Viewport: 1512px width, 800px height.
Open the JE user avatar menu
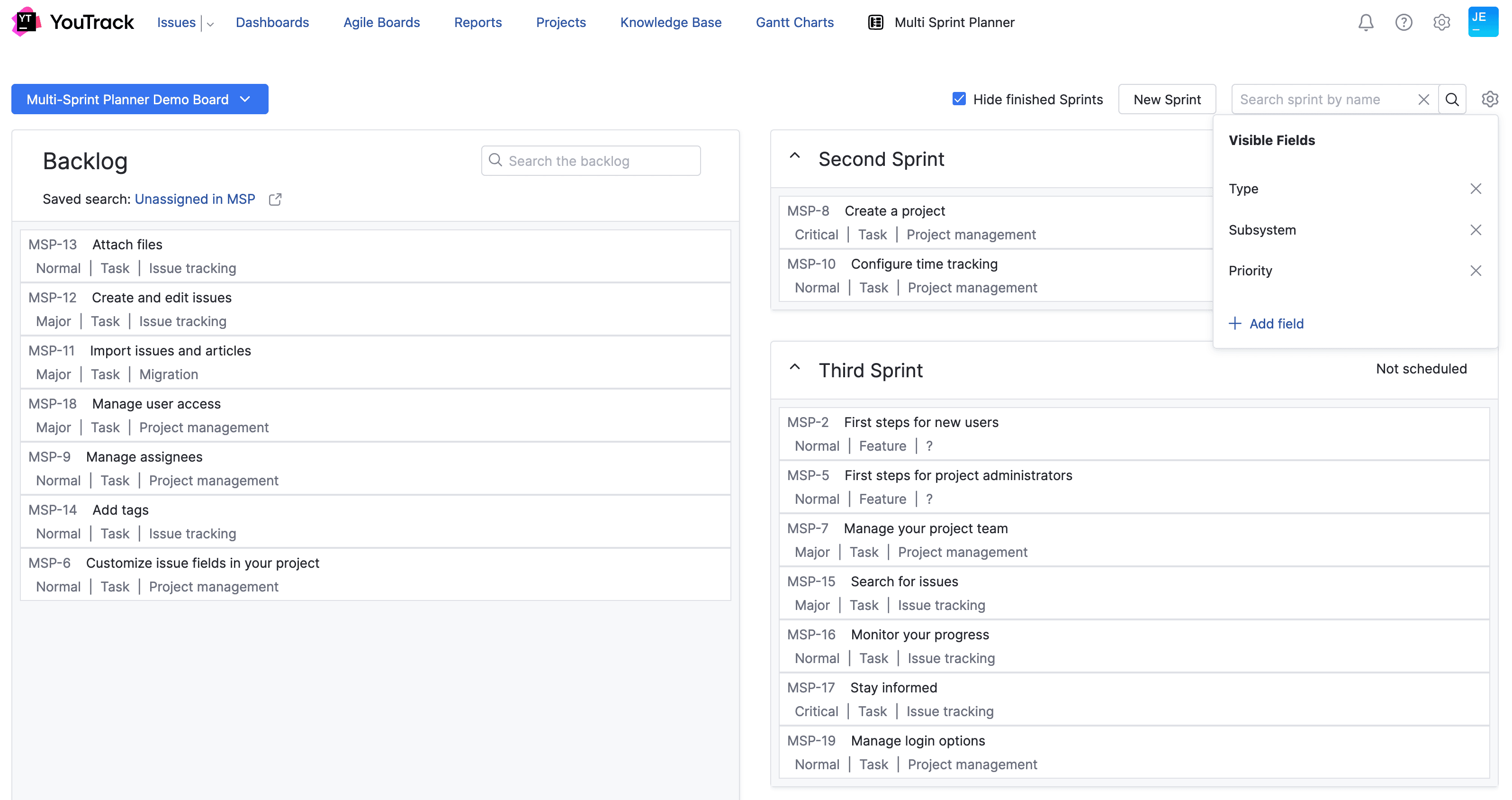[1483, 22]
